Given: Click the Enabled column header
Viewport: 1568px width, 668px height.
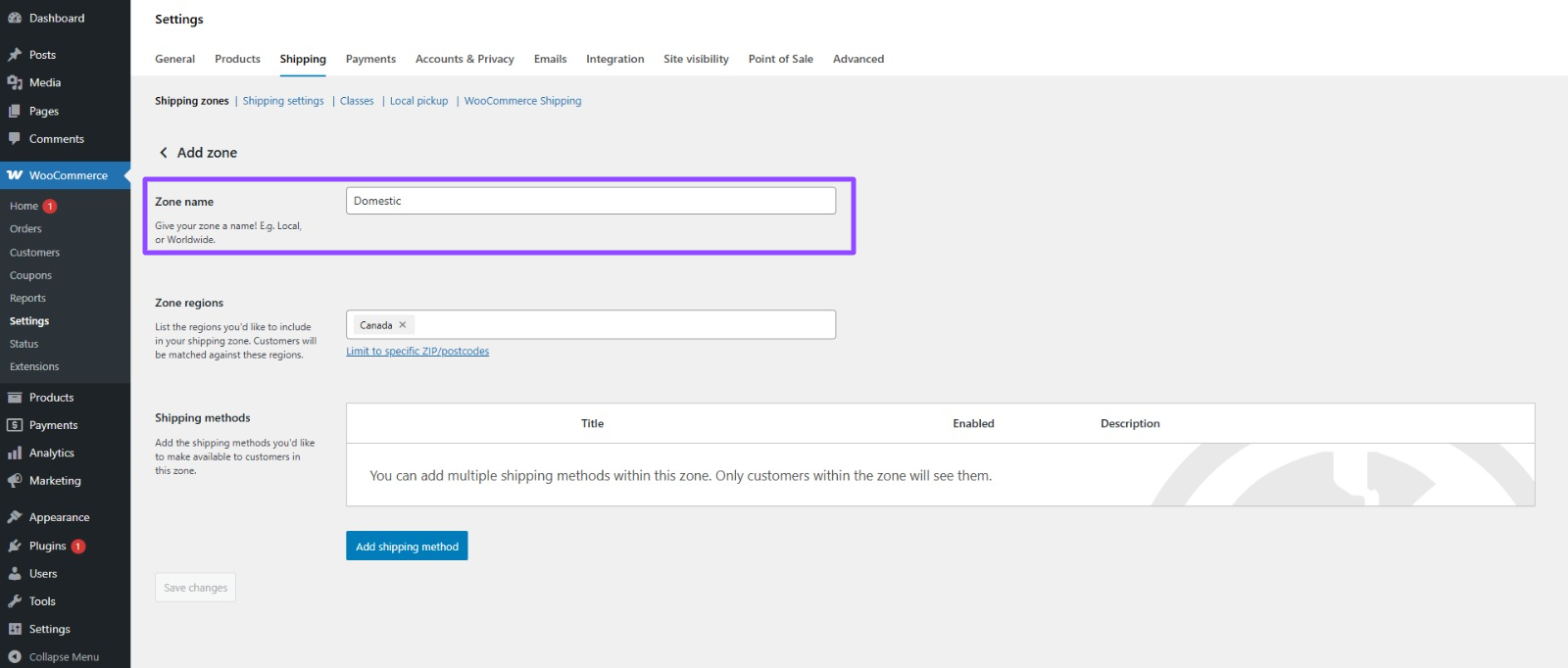Looking at the screenshot, I should (973, 424).
